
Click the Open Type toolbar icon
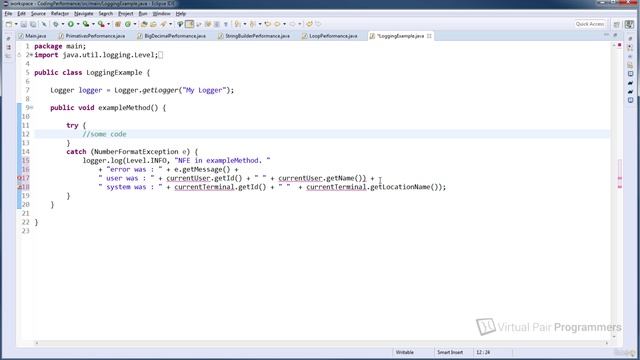coord(144,24)
